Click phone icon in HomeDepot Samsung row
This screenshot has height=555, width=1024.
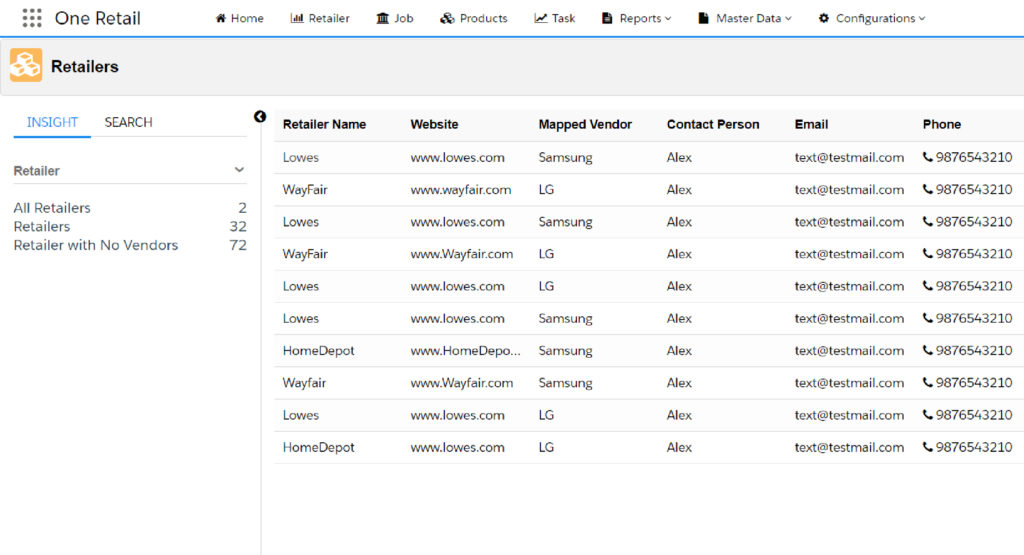tap(927, 350)
